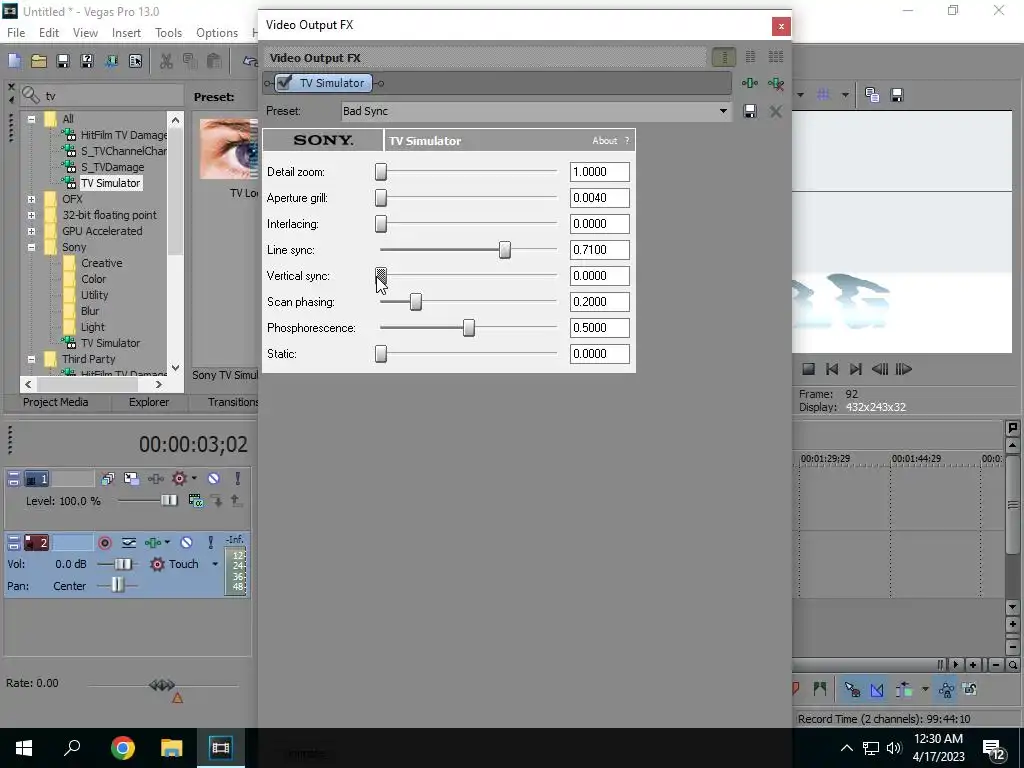Zoom out timeline with minus button

[996, 665]
